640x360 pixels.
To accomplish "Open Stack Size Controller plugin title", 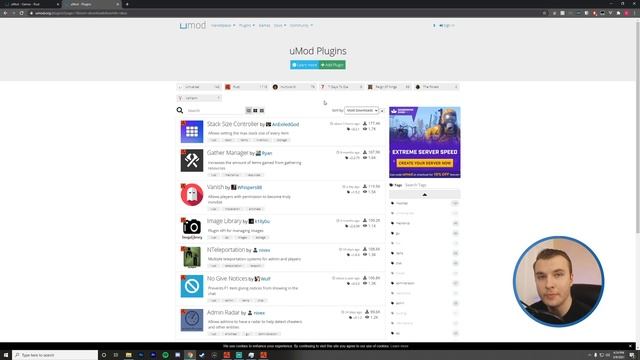I will point(233,124).
